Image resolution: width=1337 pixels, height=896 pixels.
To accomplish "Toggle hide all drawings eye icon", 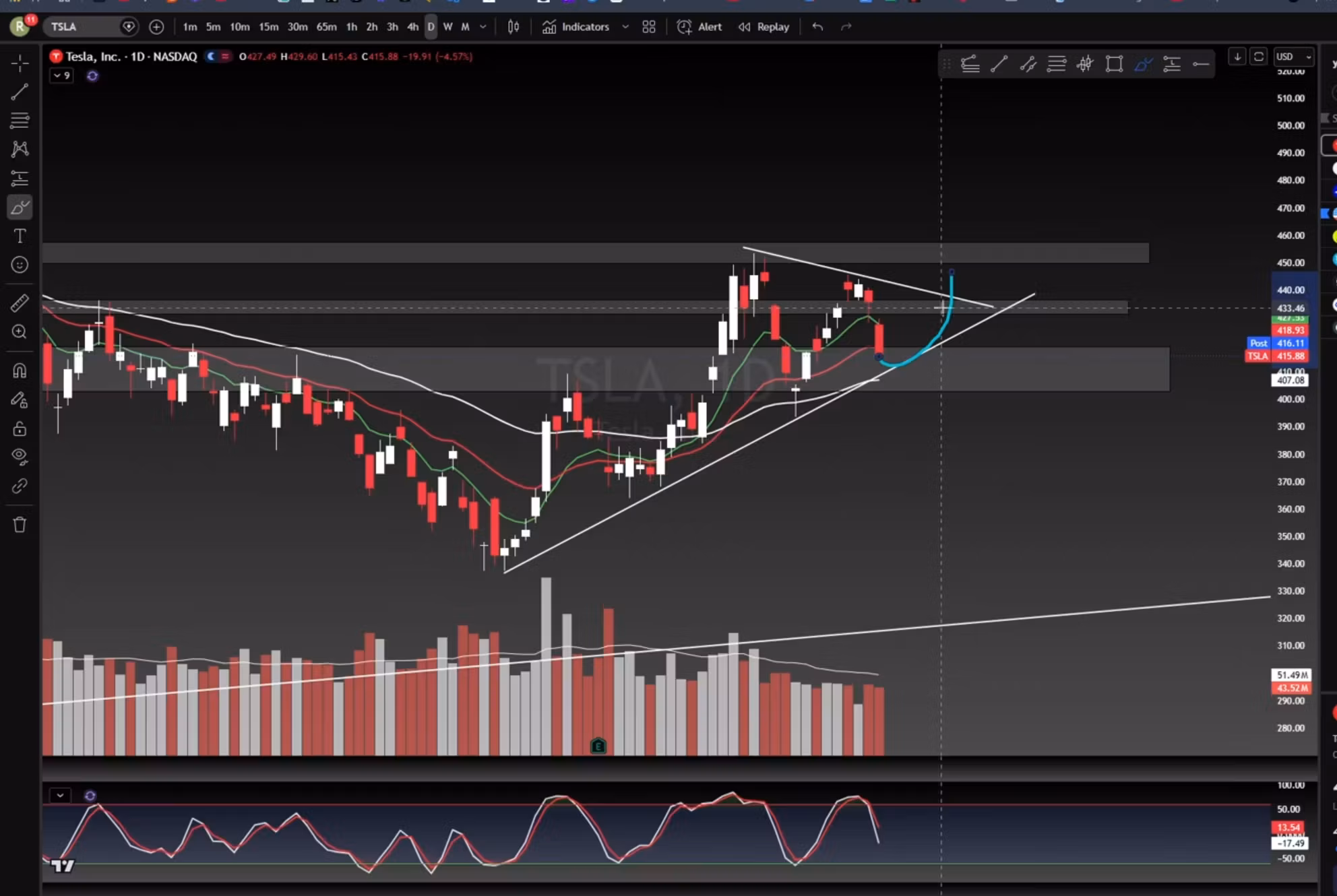I will pyautogui.click(x=20, y=457).
